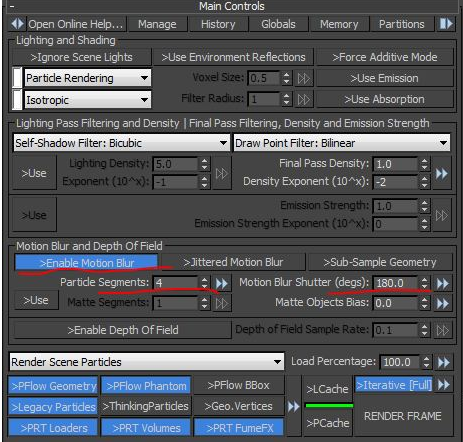Click the Lighting Density value field
463x442 pixels.
176,164
